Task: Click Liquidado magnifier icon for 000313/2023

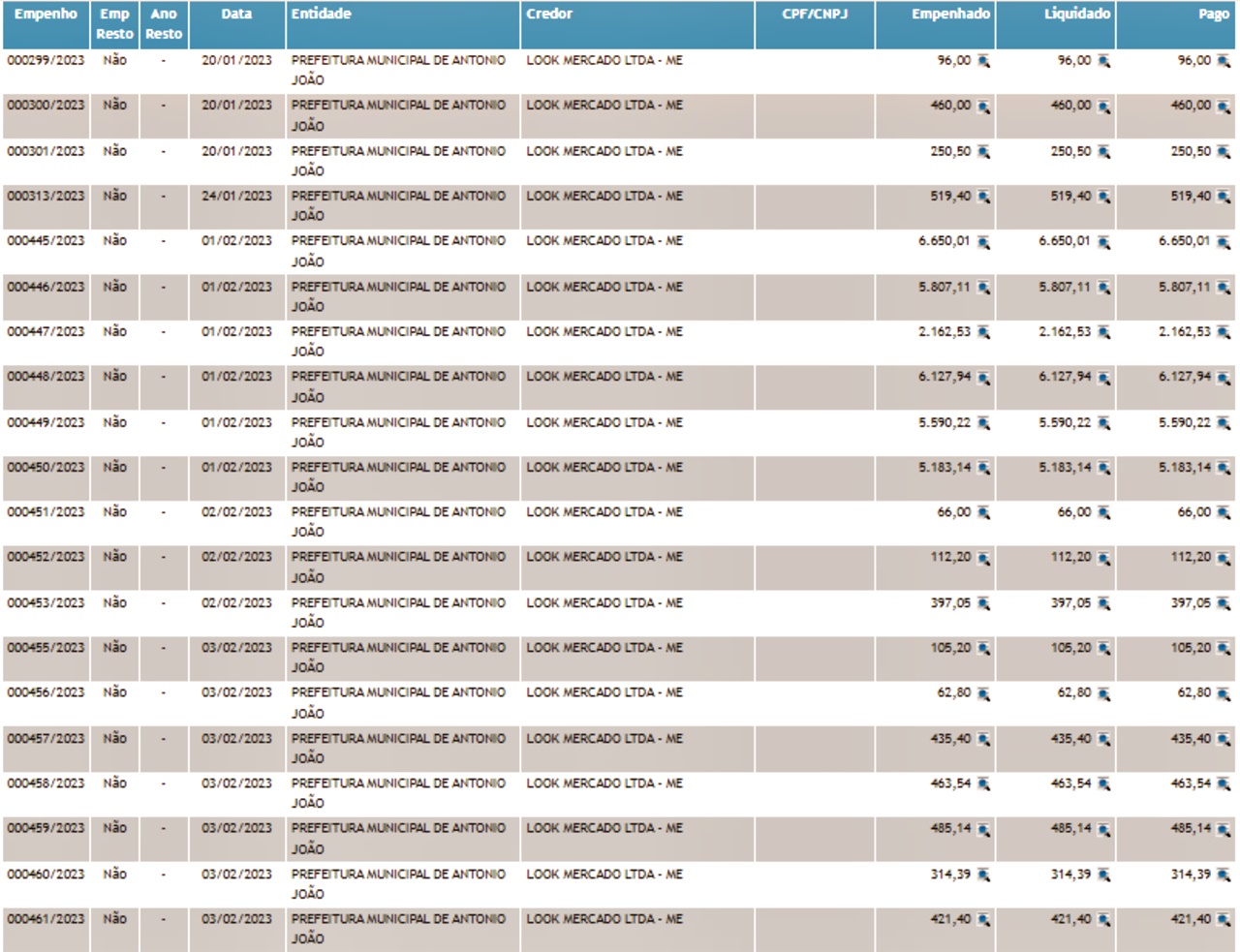Action: (1103, 197)
